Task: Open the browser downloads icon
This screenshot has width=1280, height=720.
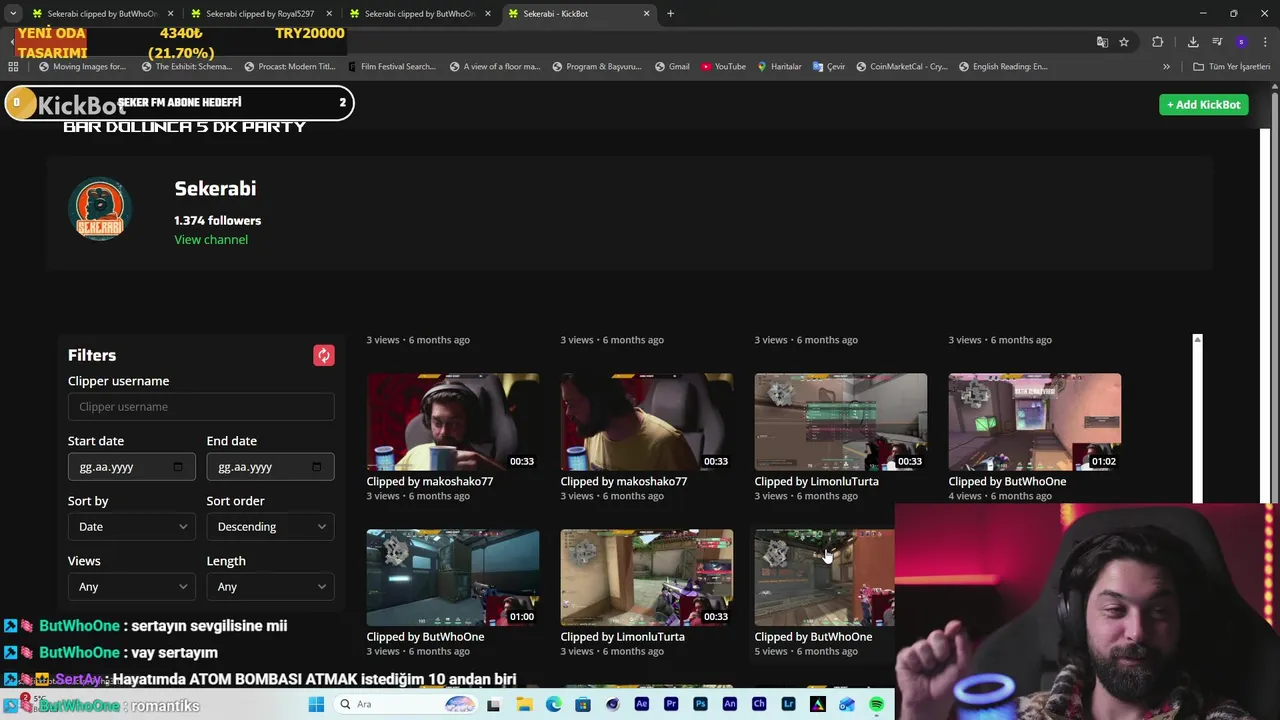Action: click(1193, 42)
